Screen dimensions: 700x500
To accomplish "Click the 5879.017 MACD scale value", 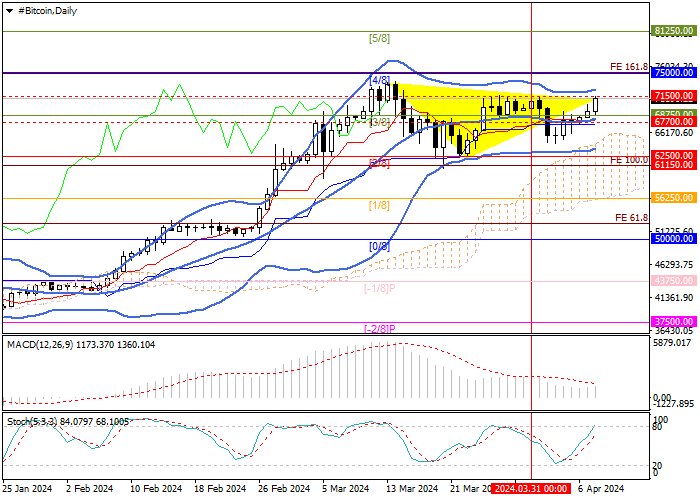I will click(672, 343).
